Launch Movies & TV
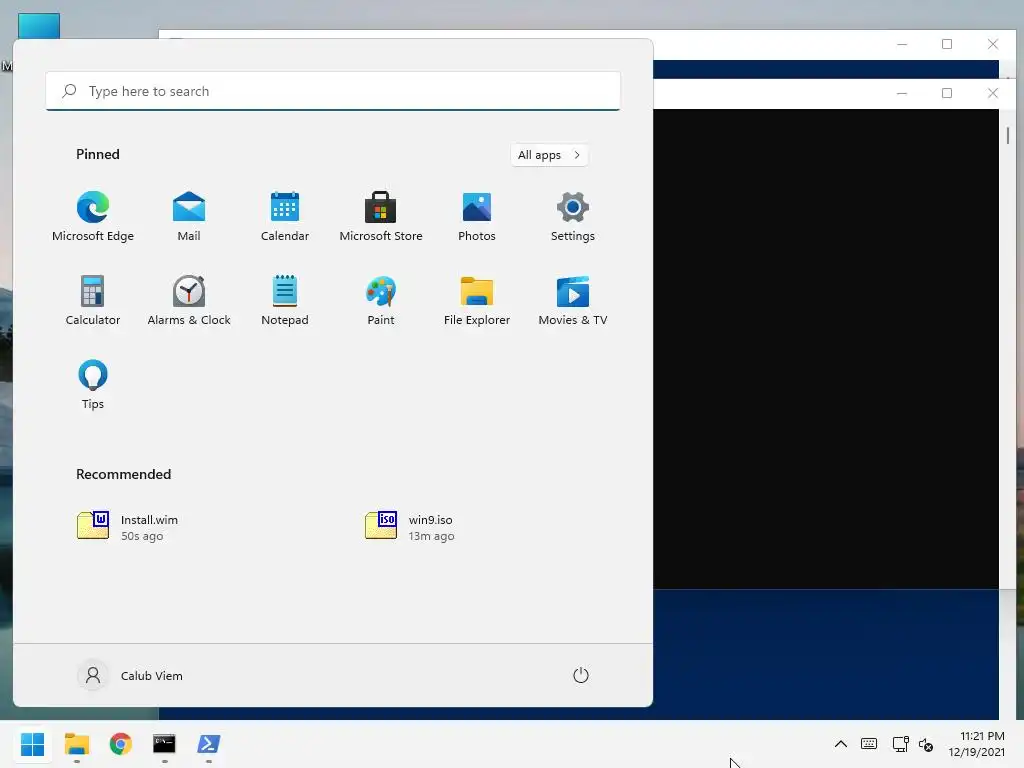 [x=573, y=300]
